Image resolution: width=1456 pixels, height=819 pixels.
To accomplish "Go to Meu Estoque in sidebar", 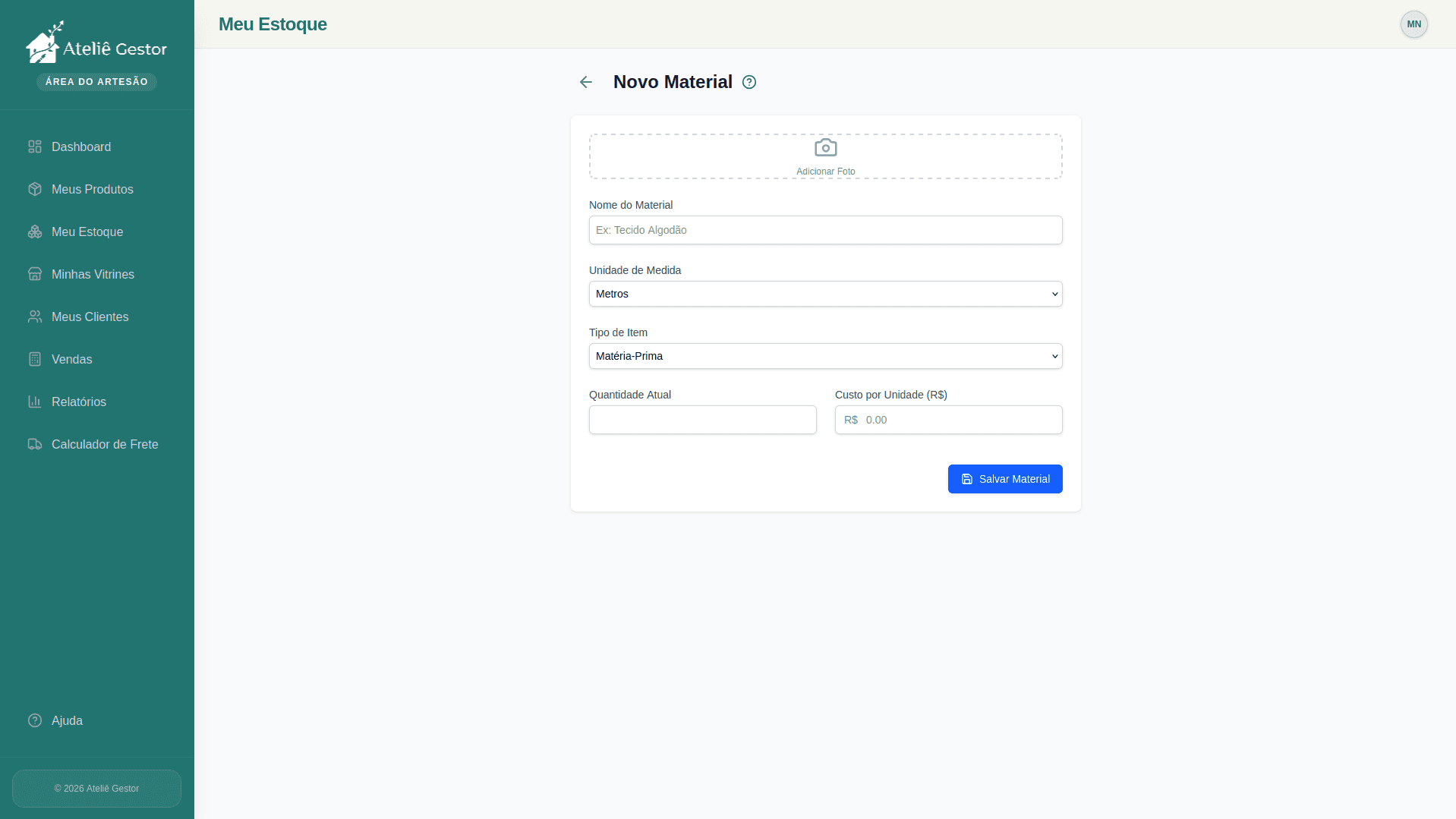I will pyautogui.click(x=87, y=232).
